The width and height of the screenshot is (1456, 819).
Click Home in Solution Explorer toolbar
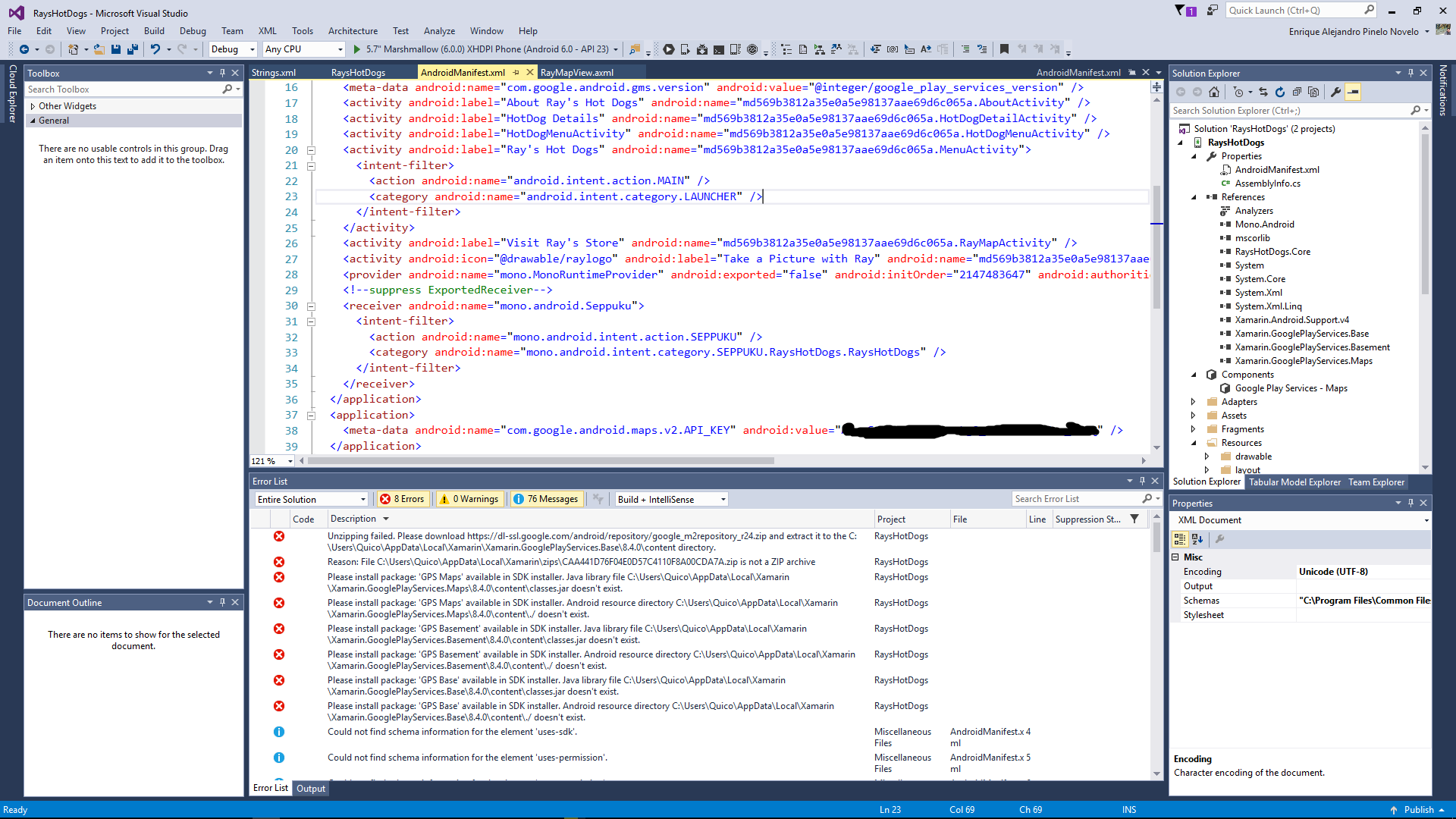[1214, 92]
